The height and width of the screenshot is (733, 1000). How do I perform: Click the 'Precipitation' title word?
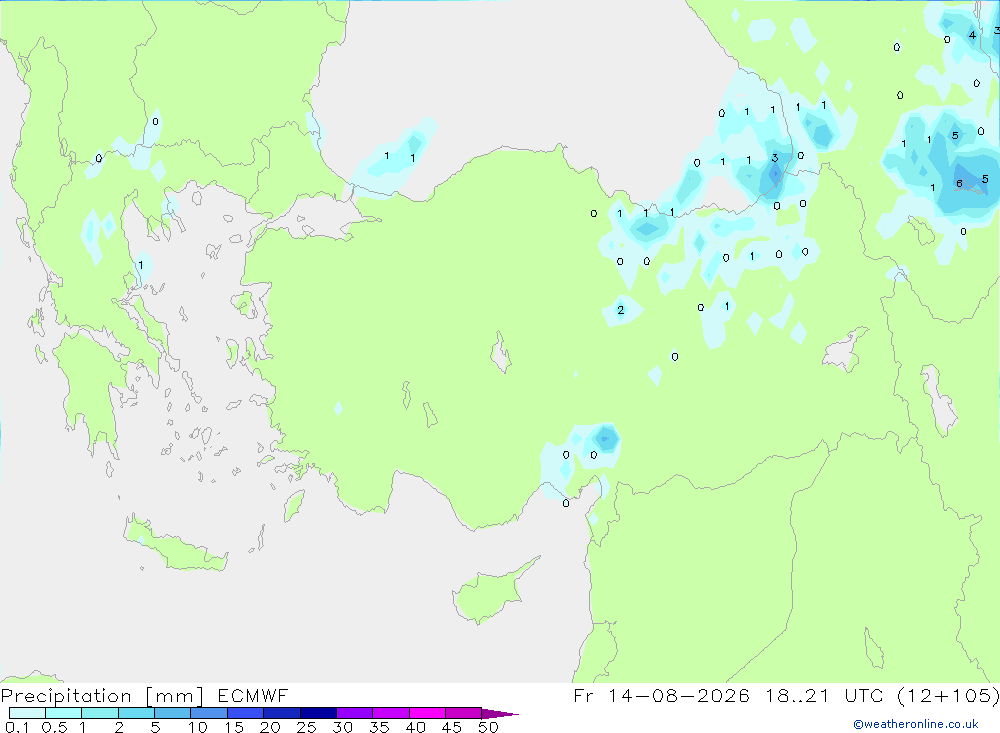[66, 695]
